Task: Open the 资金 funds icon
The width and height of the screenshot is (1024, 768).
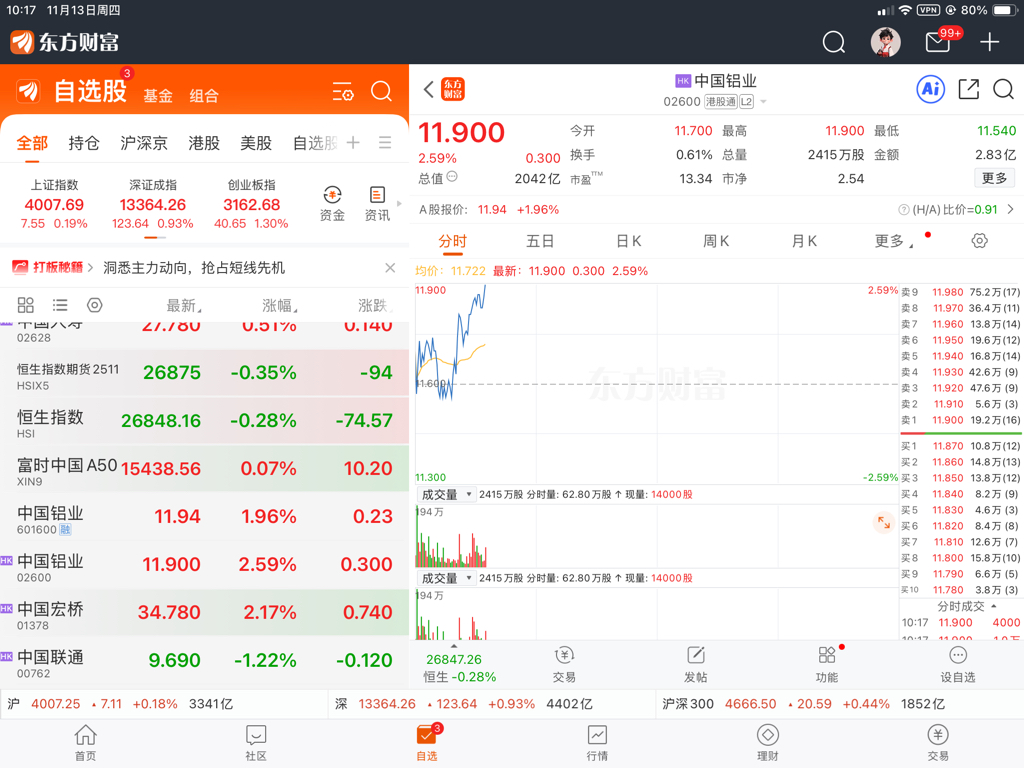Action: click(x=332, y=204)
